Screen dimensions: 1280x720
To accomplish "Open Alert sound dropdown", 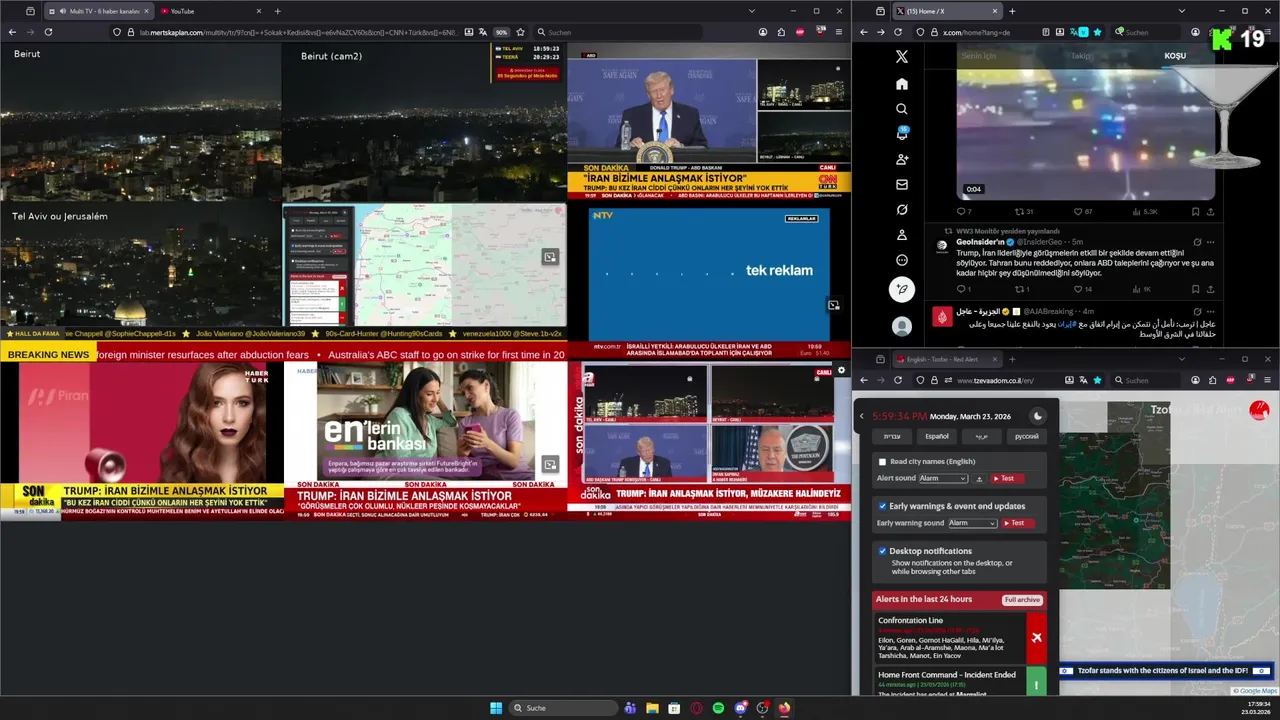I will click(x=943, y=479).
